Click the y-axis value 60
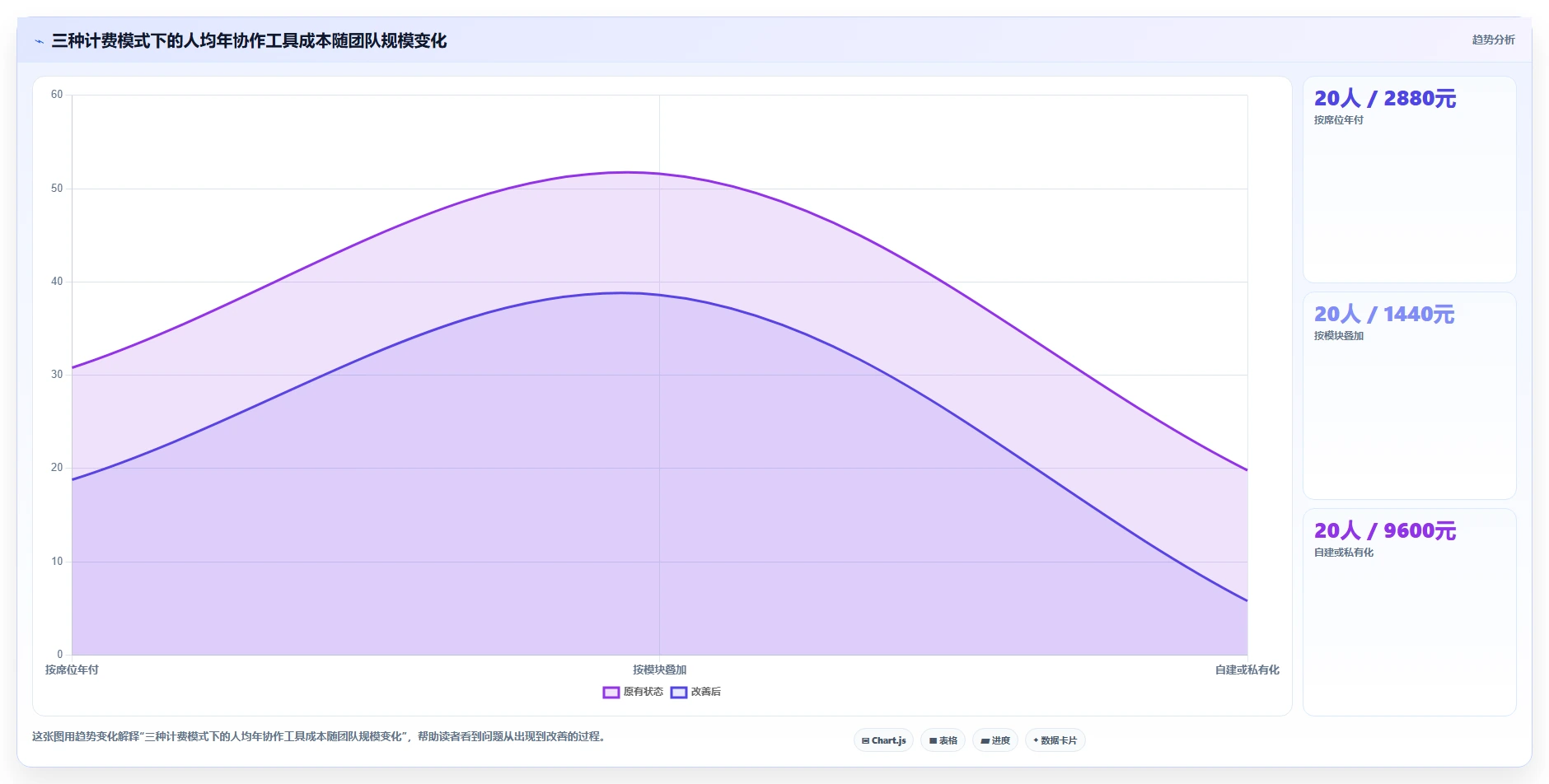The image size is (1549, 784). [57, 95]
